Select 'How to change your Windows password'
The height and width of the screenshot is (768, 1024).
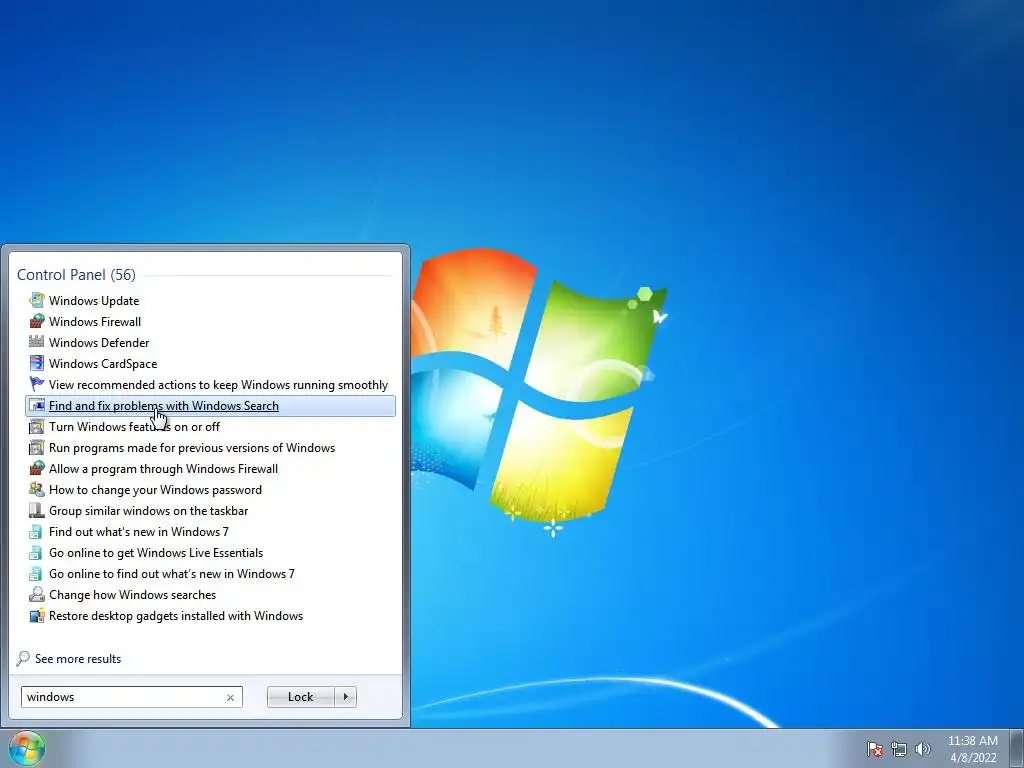click(155, 489)
